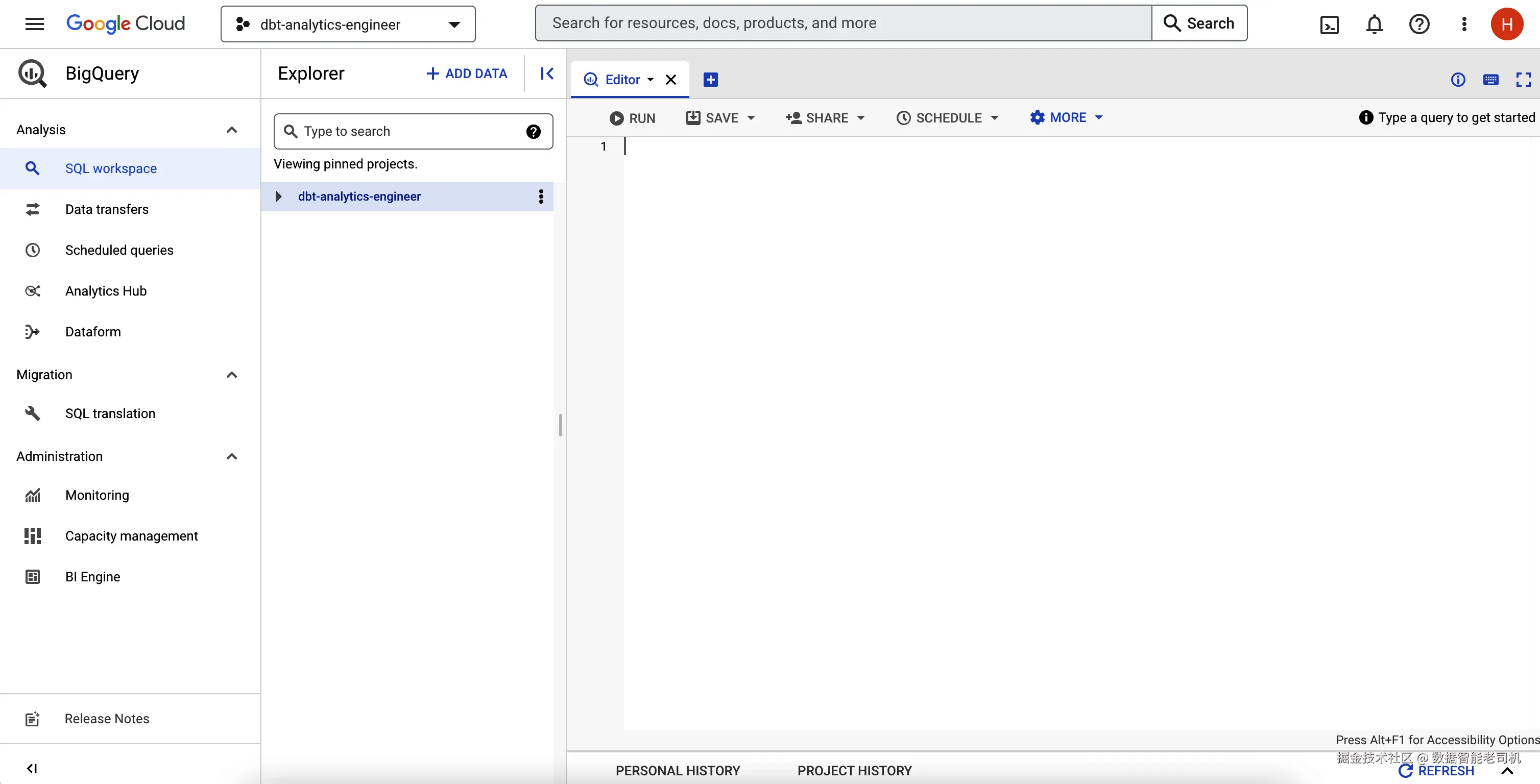Image resolution: width=1540 pixels, height=784 pixels.
Task: Open actions menu for dbt-analytics-engineer project
Action: click(x=541, y=197)
